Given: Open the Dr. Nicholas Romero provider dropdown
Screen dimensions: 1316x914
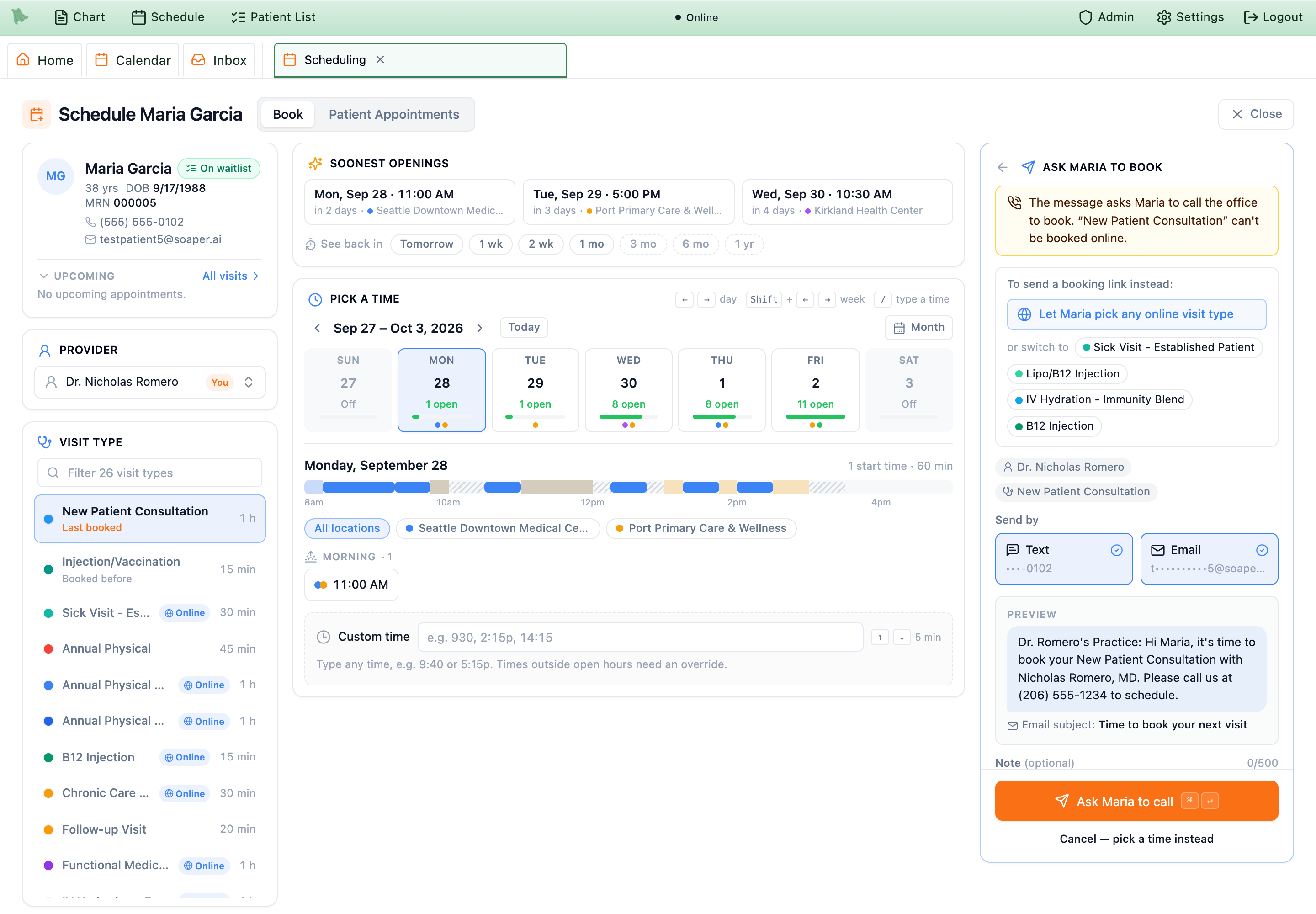Looking at the screenshot, I should (x=150, y=382).
